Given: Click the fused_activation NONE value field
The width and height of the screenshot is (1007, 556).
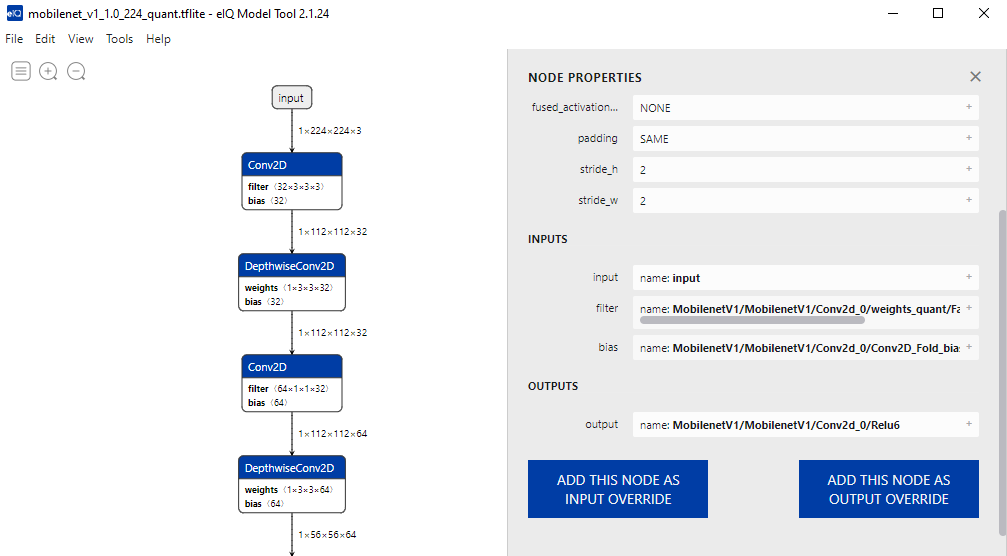Looking at the screenshot, I should [805, 108].
